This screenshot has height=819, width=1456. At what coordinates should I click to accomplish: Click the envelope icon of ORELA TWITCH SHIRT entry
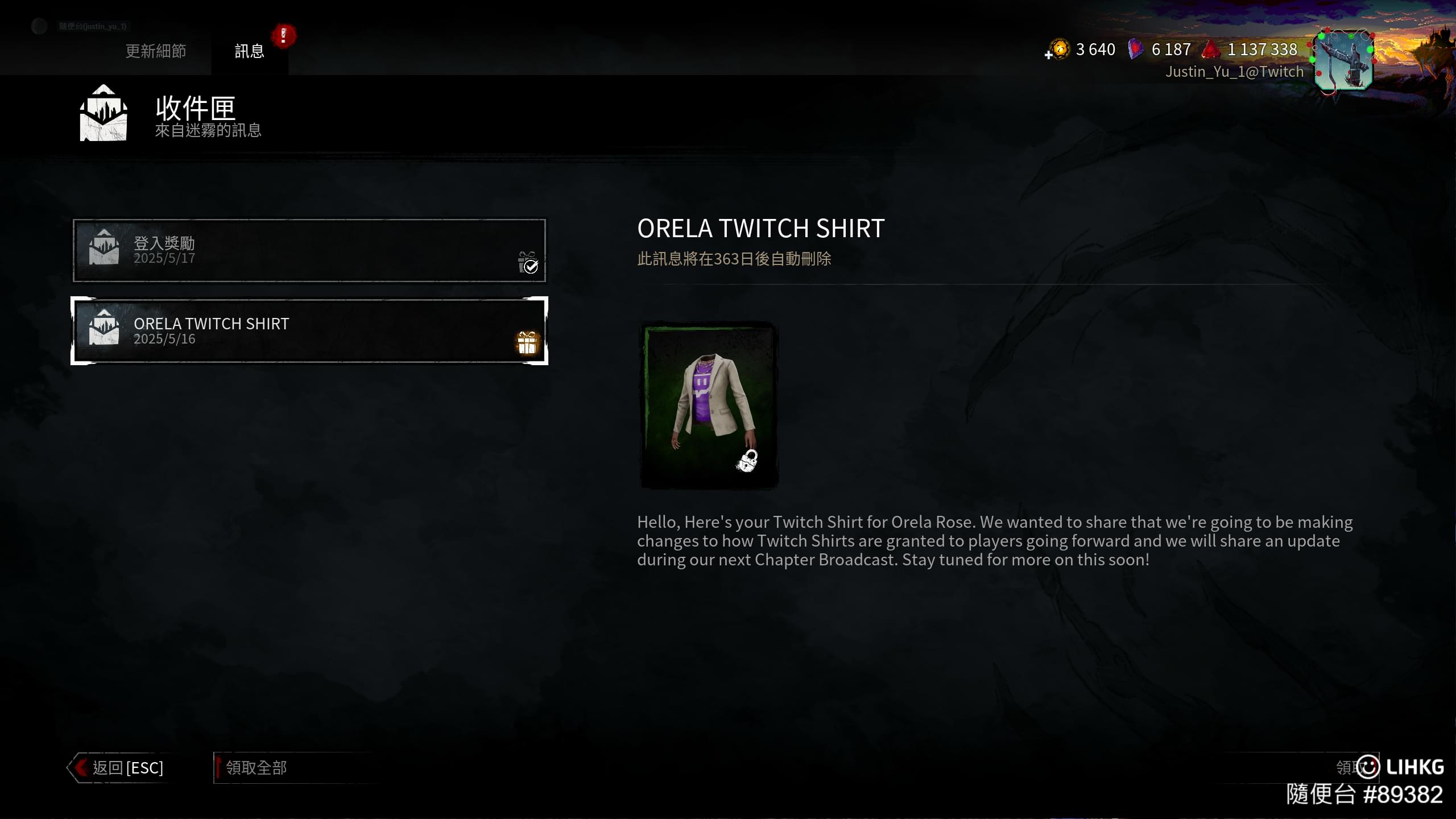104,328
